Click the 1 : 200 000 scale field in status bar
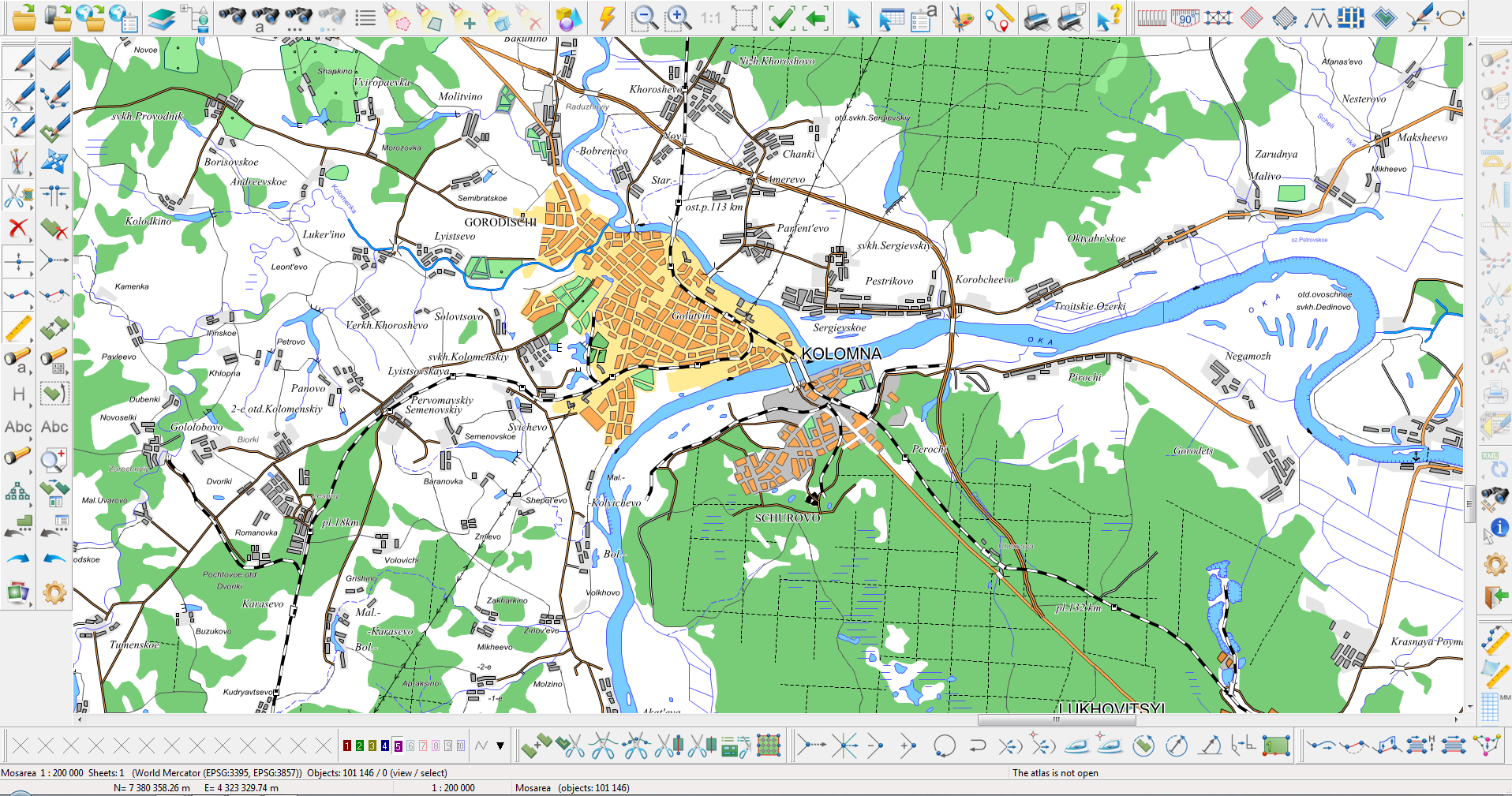The width and height of the screenshot is (1512, 796). (x=453, y=787)
